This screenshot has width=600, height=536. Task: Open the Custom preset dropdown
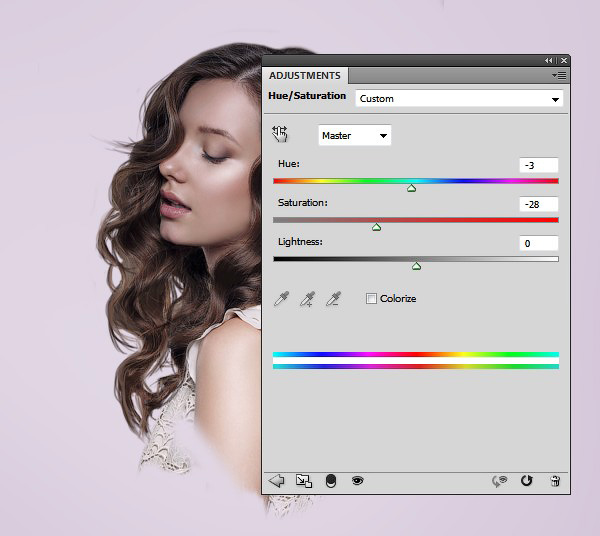pos(459,99)
